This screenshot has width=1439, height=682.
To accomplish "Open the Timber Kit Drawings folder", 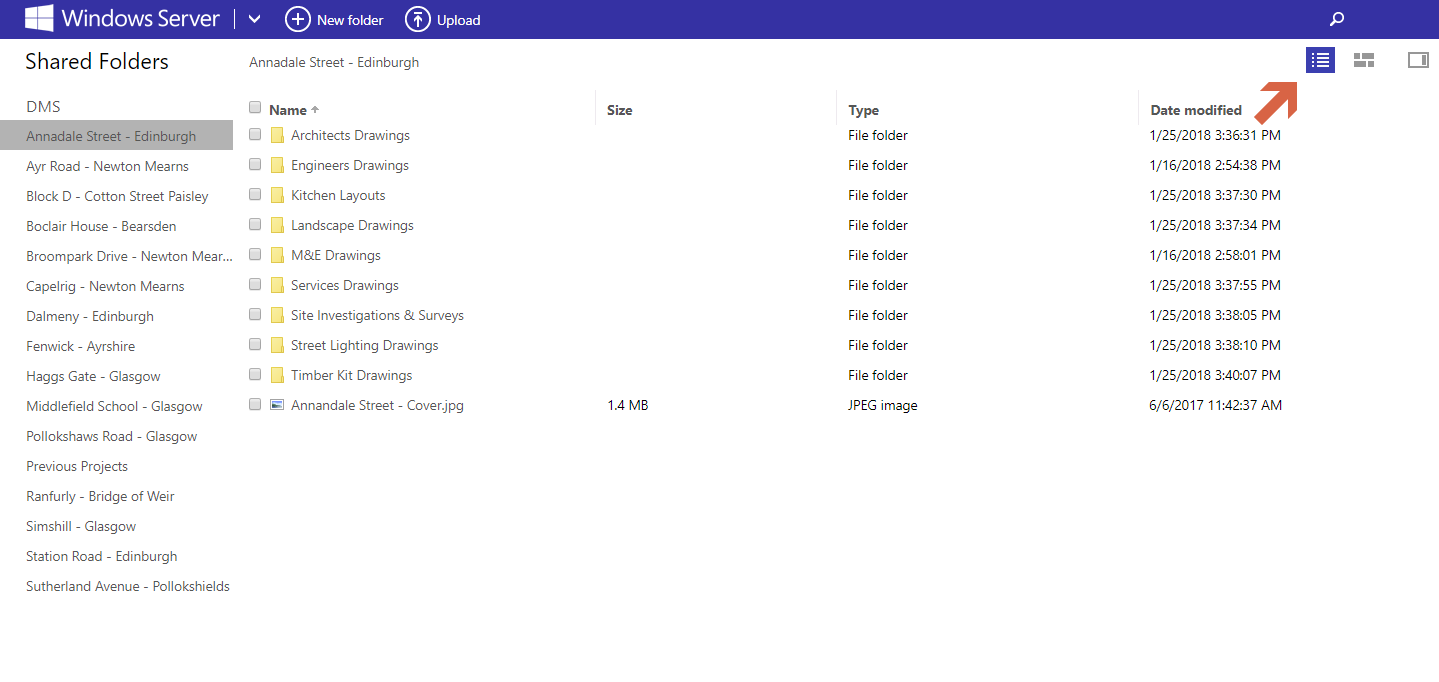I will coord(351,375).
